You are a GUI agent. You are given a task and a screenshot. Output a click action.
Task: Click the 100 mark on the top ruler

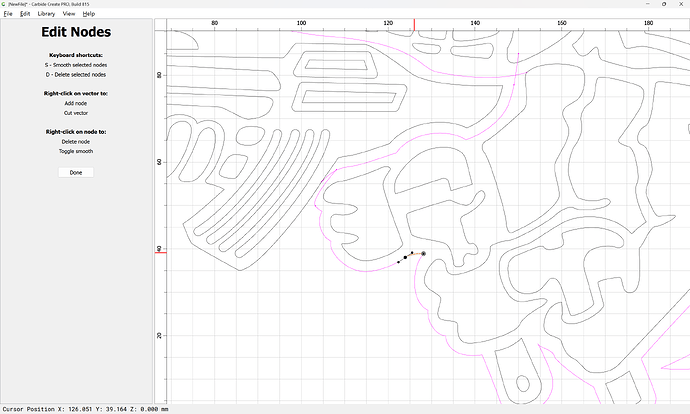[x=301, y=23]
